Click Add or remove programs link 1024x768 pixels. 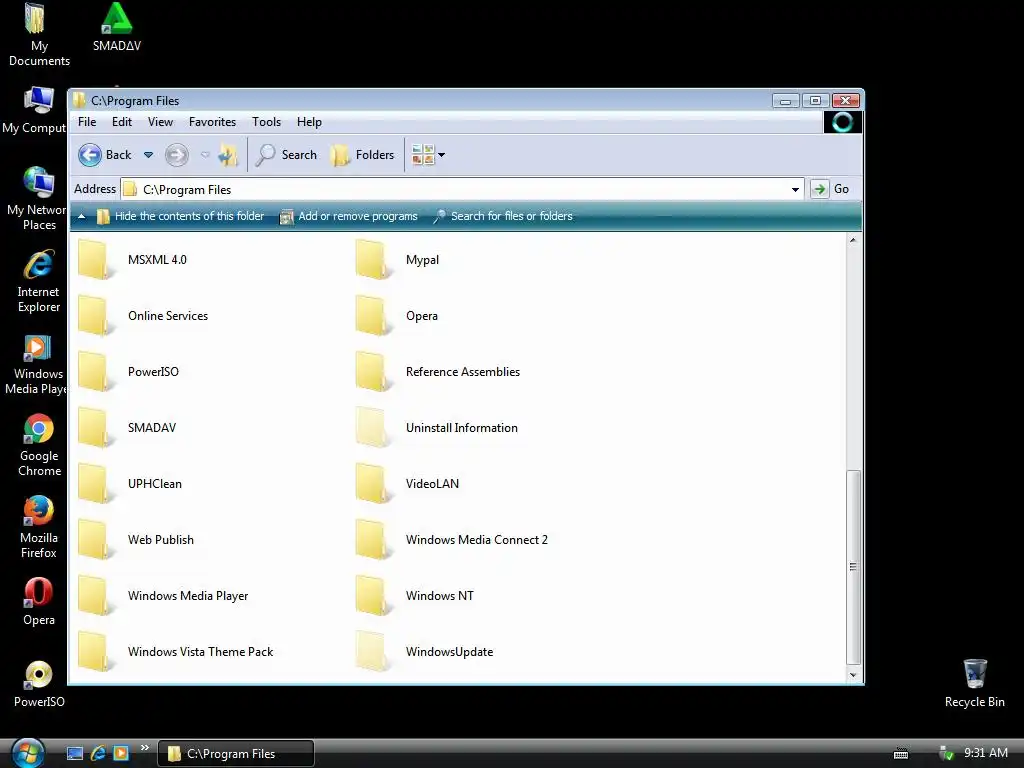pos(348,216)
